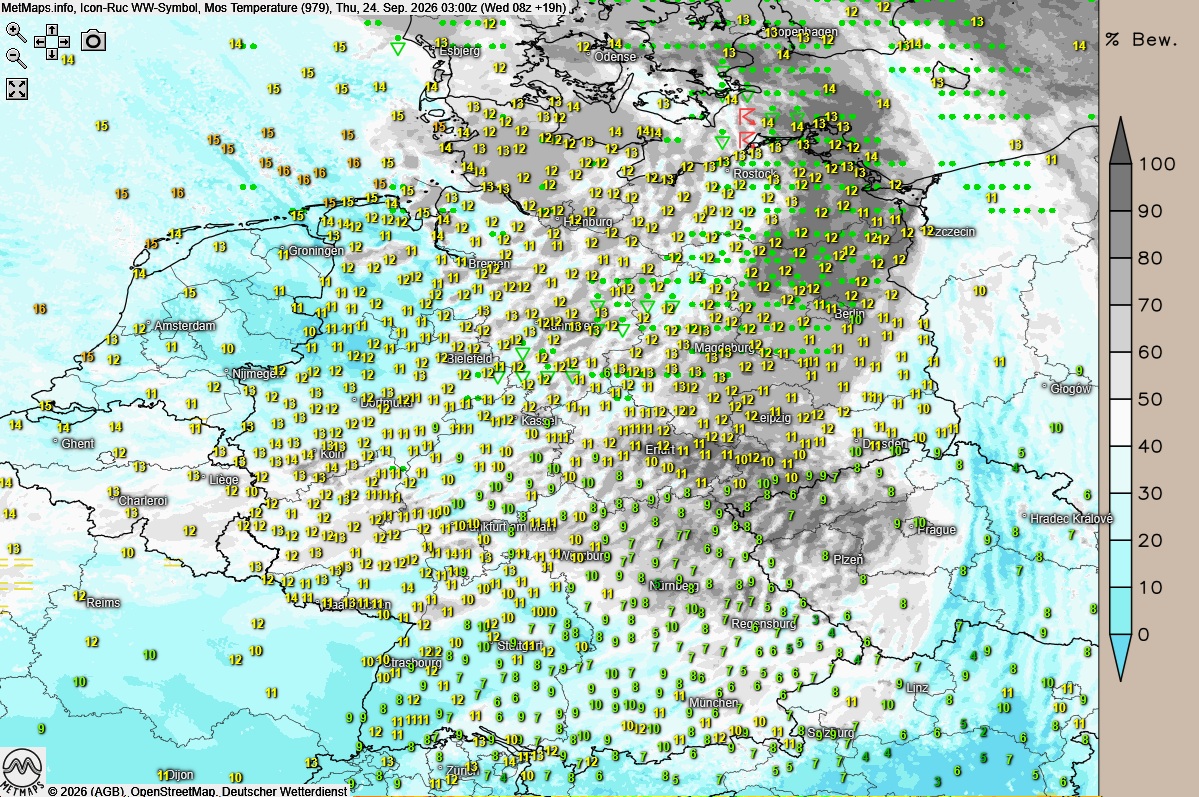Toggle fullscreen with the expand arrows icon

point(17,89)
